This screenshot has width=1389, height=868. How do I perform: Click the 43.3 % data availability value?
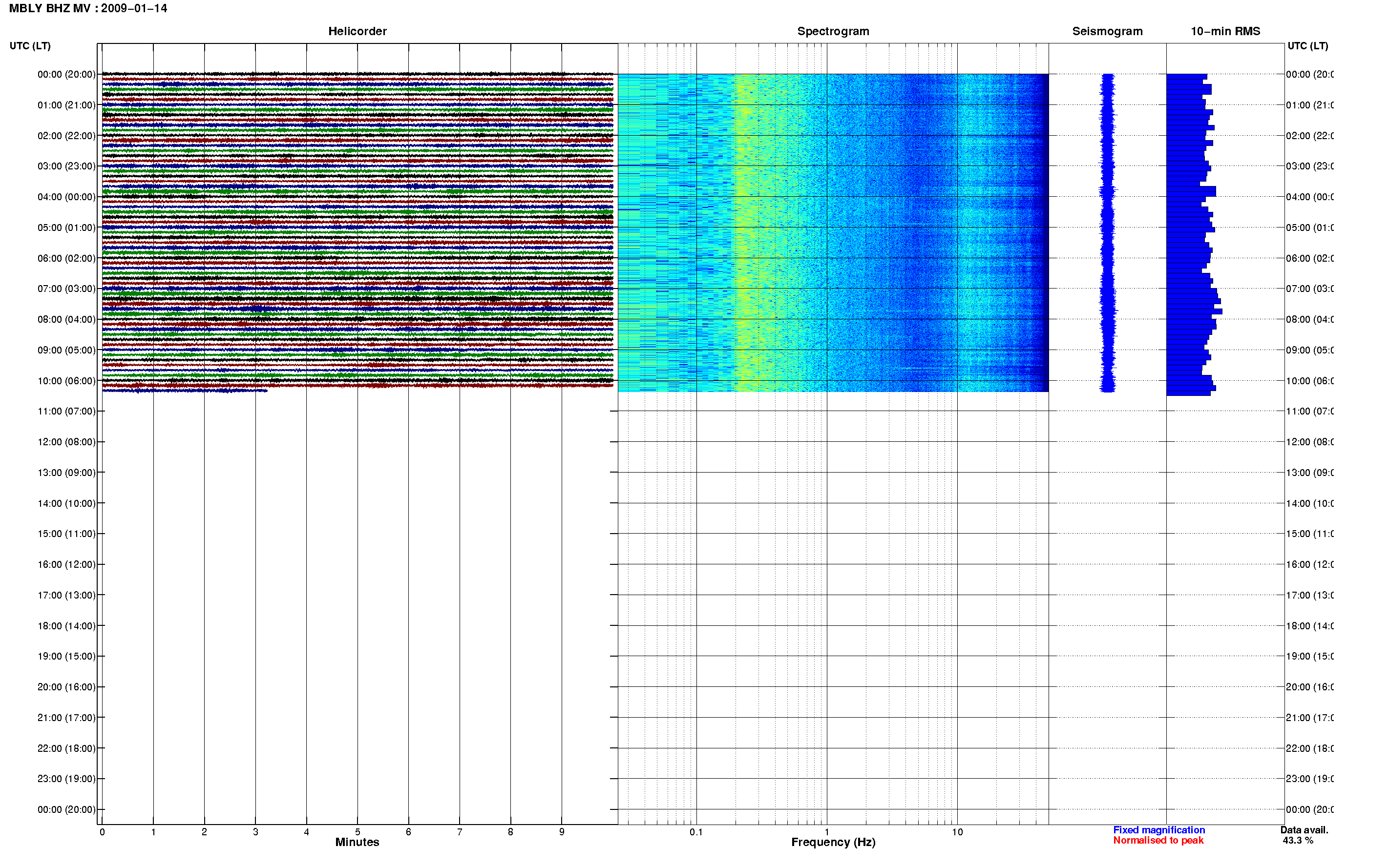(1298, 841)
